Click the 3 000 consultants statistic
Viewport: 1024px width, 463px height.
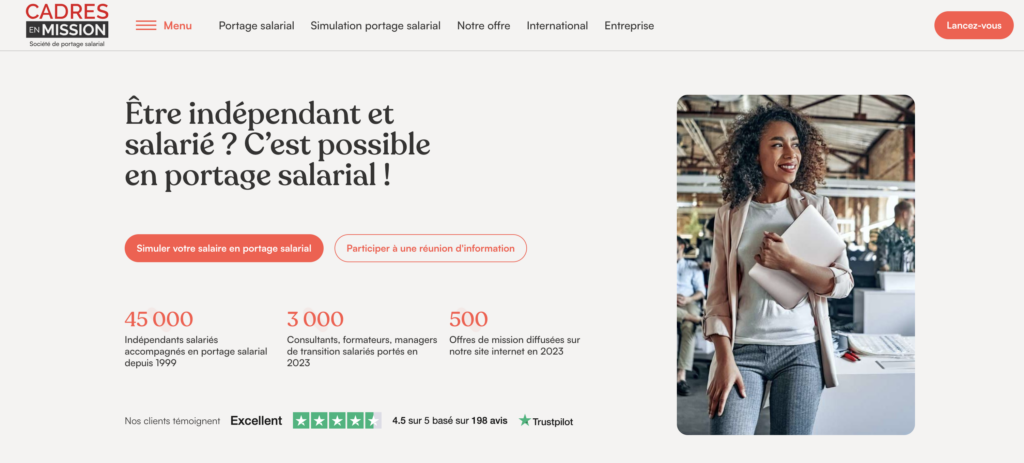tap(315, 319)
